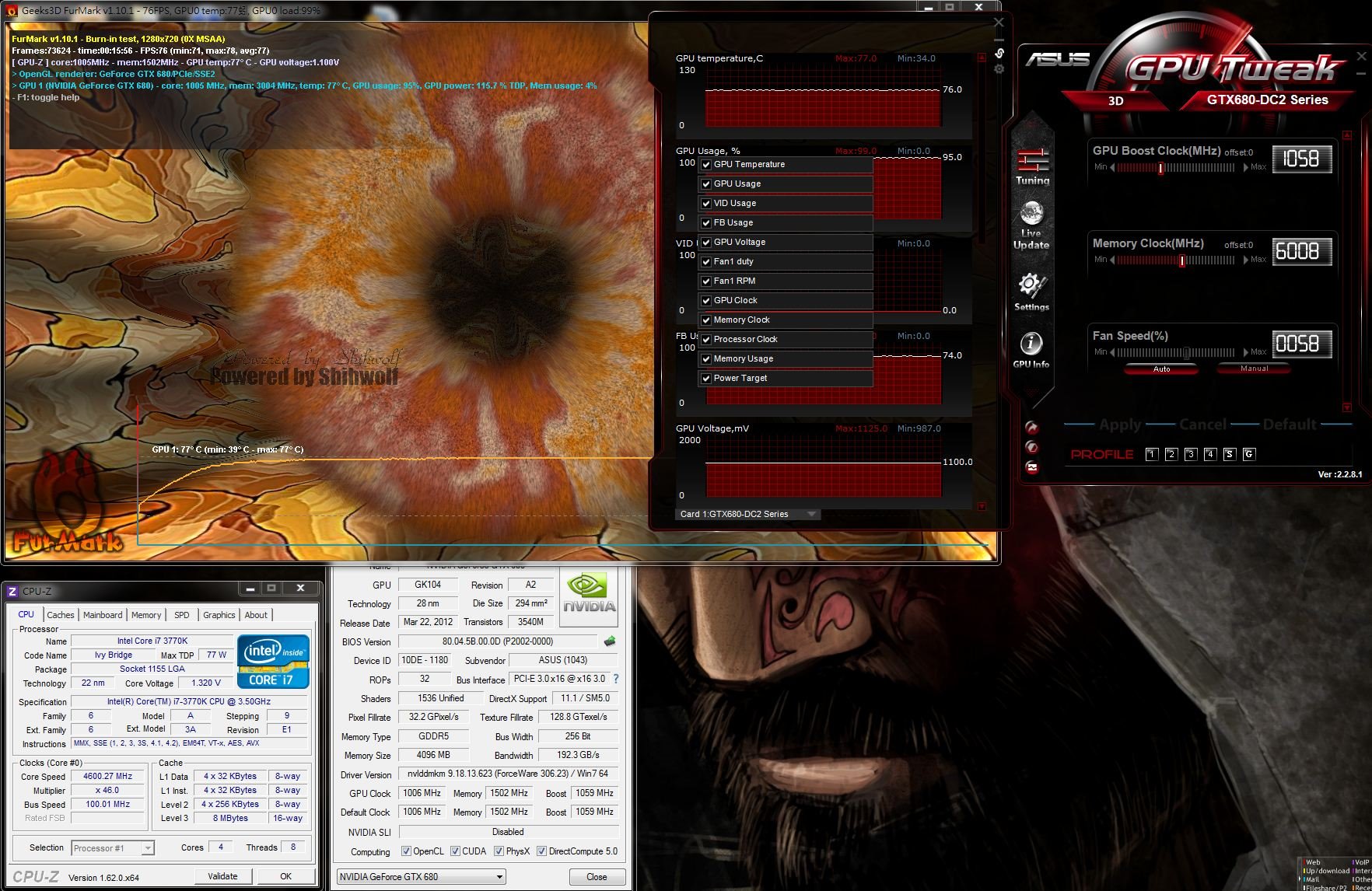Click the Bus Interface question mark icon
Screen dimensions: 1372x891
[x=616, y=679]
